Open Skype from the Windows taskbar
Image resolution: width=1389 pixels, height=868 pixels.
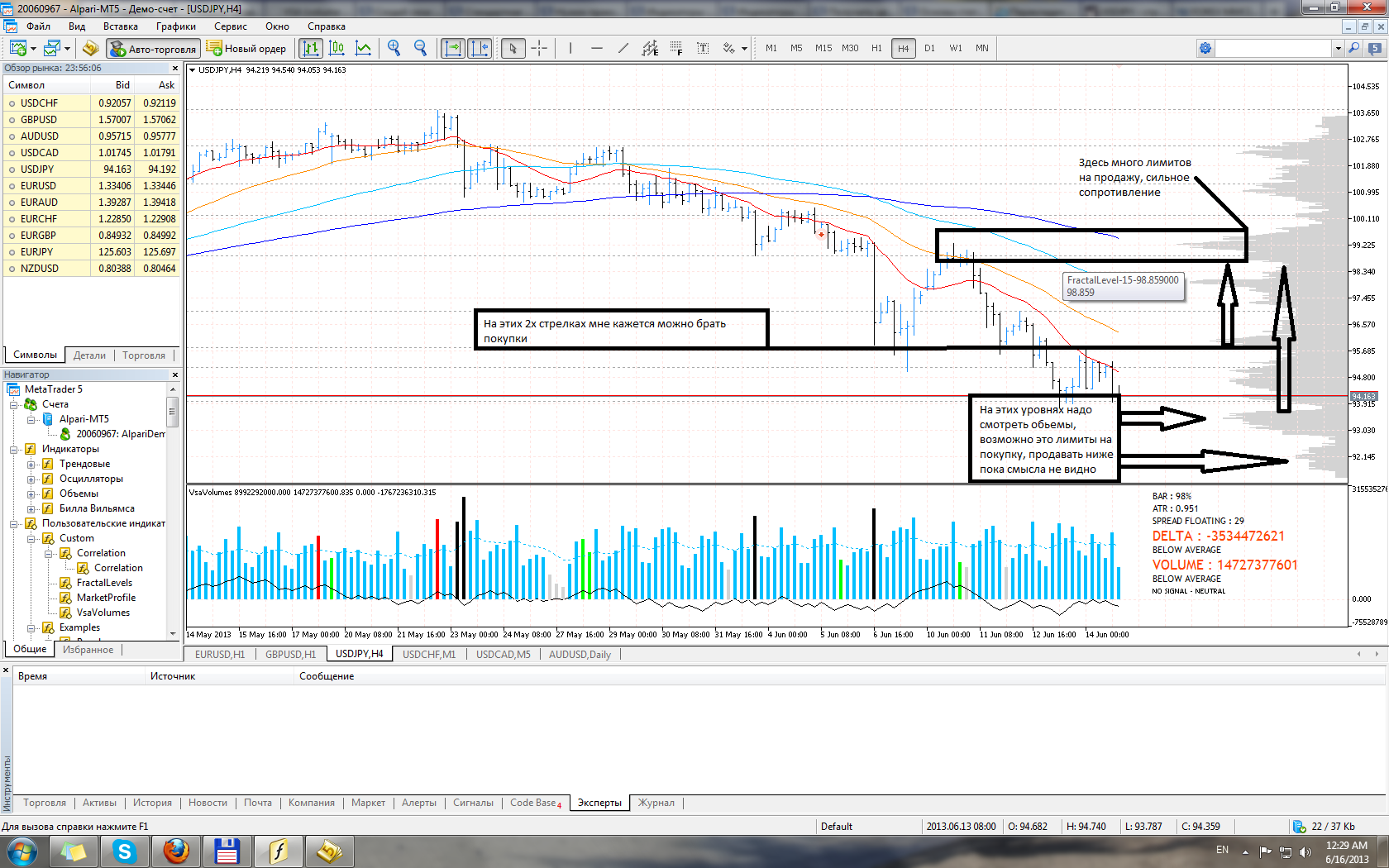(x=124, y=851)
